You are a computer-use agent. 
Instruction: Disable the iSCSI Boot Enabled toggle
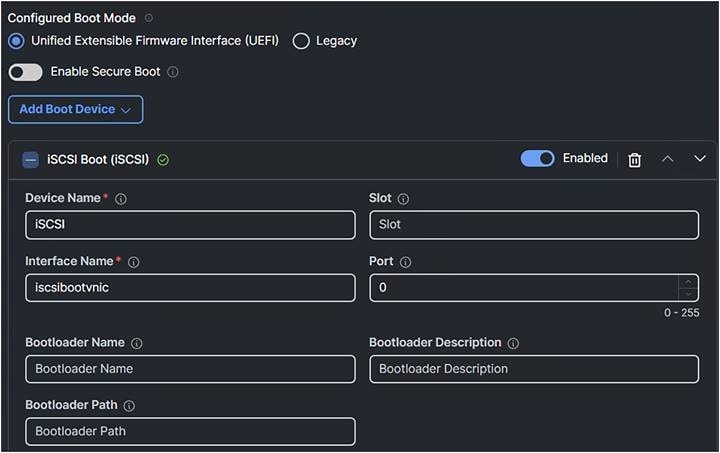tap(538, 158)
